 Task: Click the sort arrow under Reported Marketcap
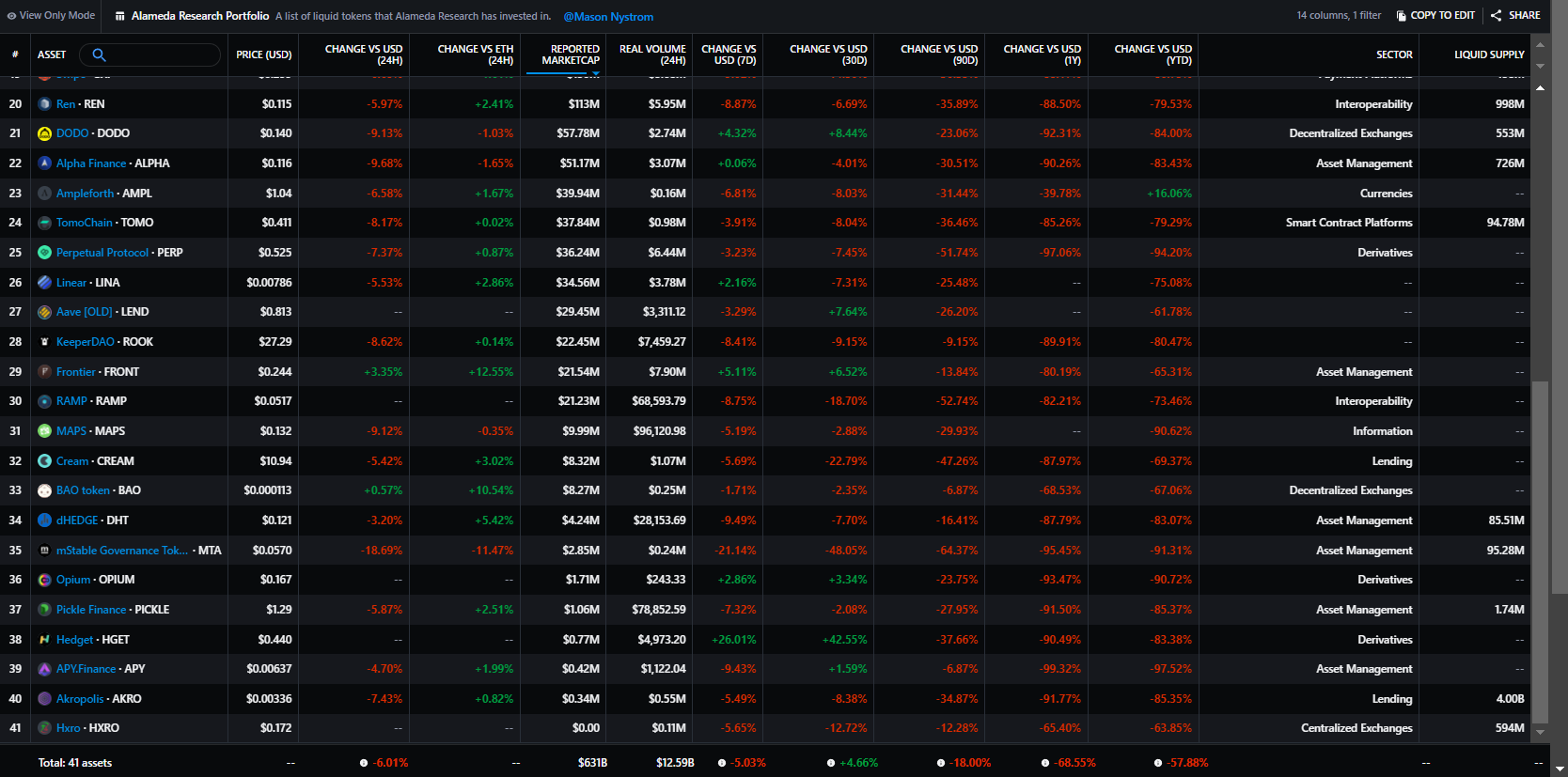pyautogui.click(x=595, y=72)
